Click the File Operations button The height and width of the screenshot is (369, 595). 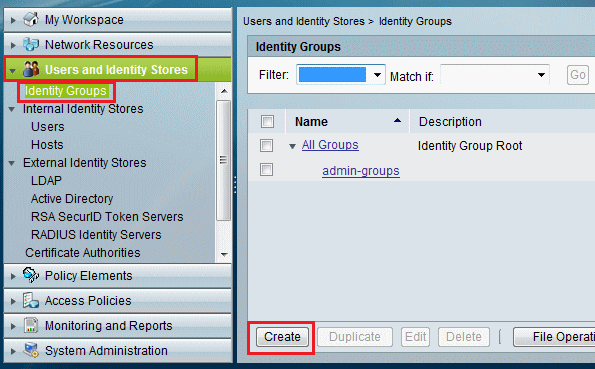pyautogui.click(x=554, y=337)
